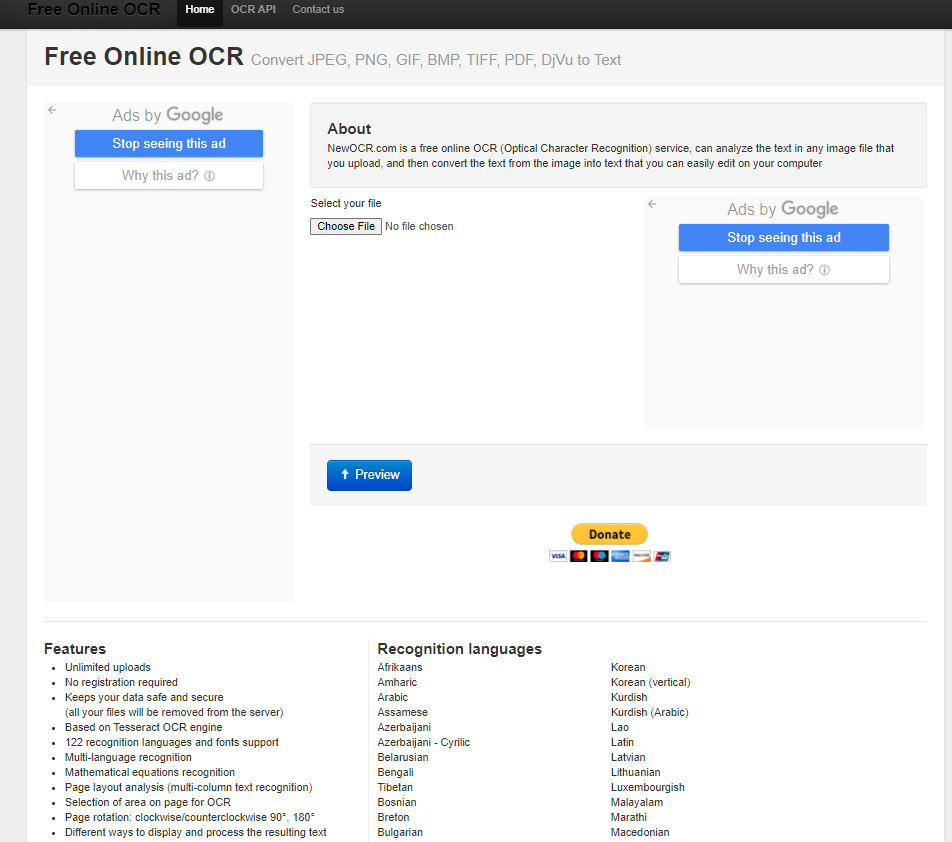The width and height of the screenshot is (952, 842).
Task: Click 122 recognition languages and fonts support
Action: pos(172,742)
